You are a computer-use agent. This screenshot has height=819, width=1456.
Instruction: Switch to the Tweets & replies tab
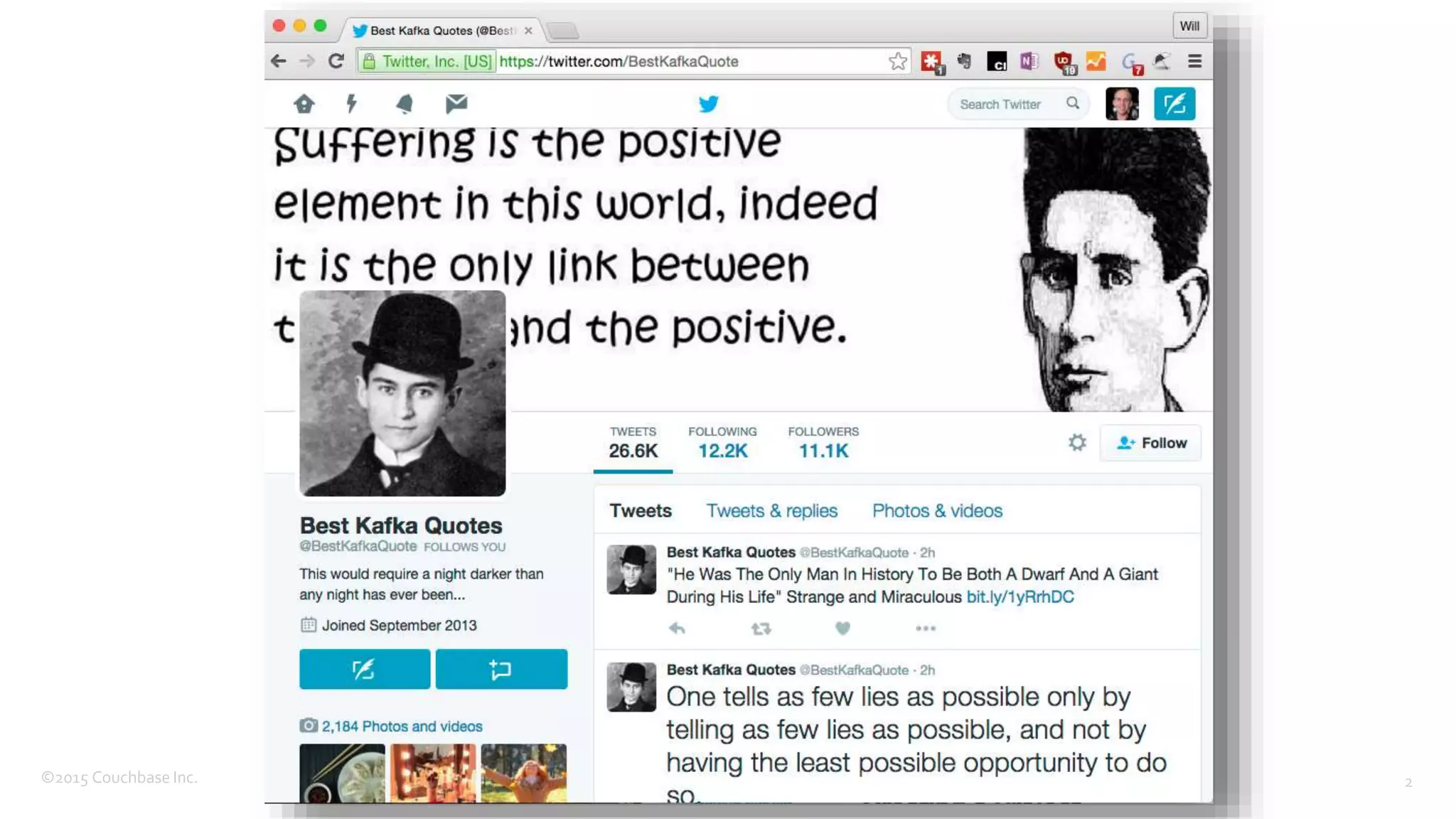(x=771, y=511)
